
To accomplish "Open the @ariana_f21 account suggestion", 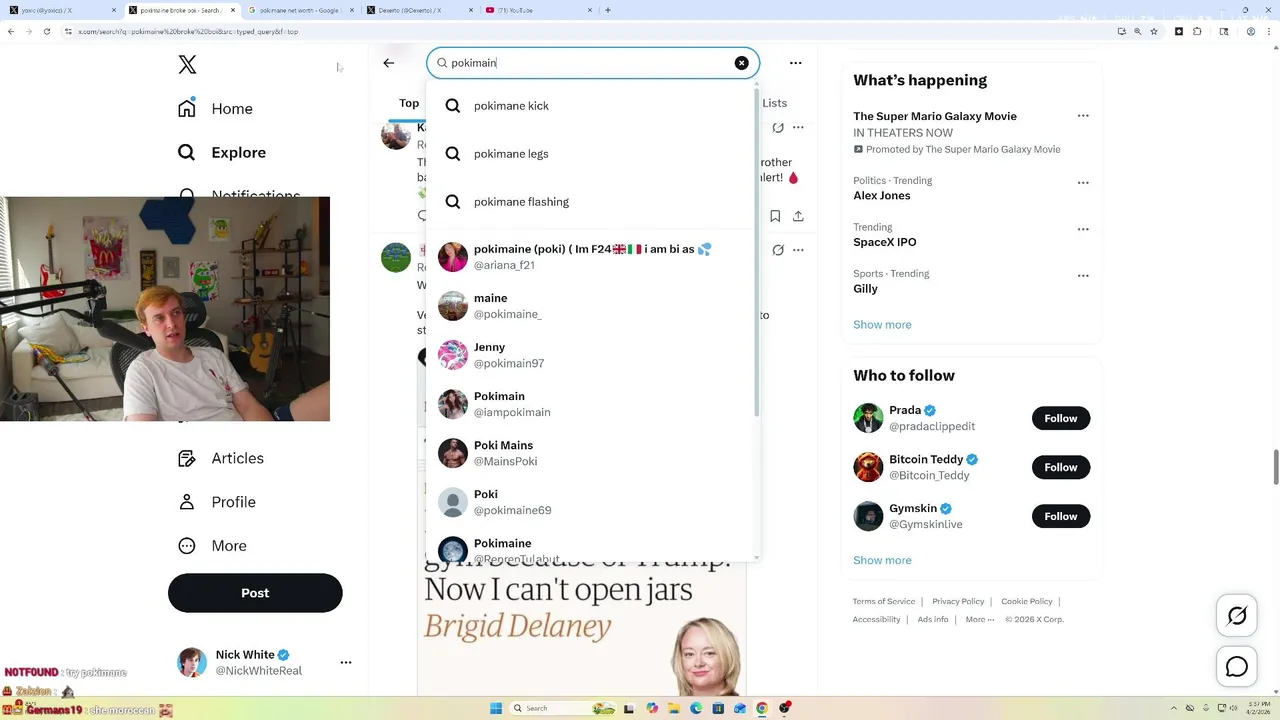I will point(592,257).
